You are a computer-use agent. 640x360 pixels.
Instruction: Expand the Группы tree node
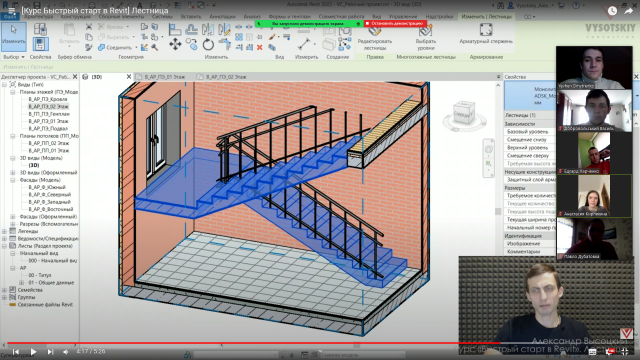tap(4, 298)
